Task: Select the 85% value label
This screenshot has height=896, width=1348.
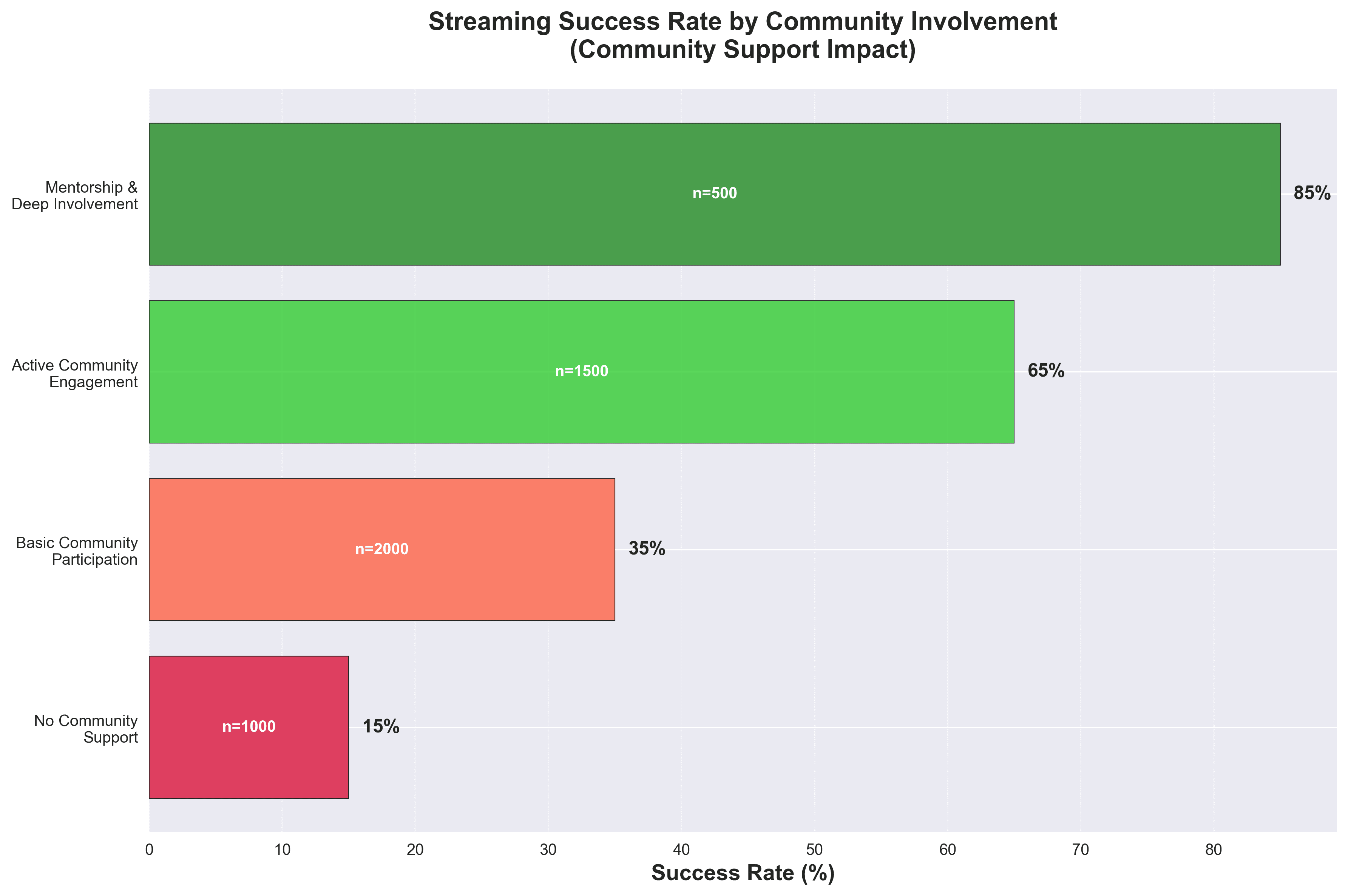Action: 1311,194
